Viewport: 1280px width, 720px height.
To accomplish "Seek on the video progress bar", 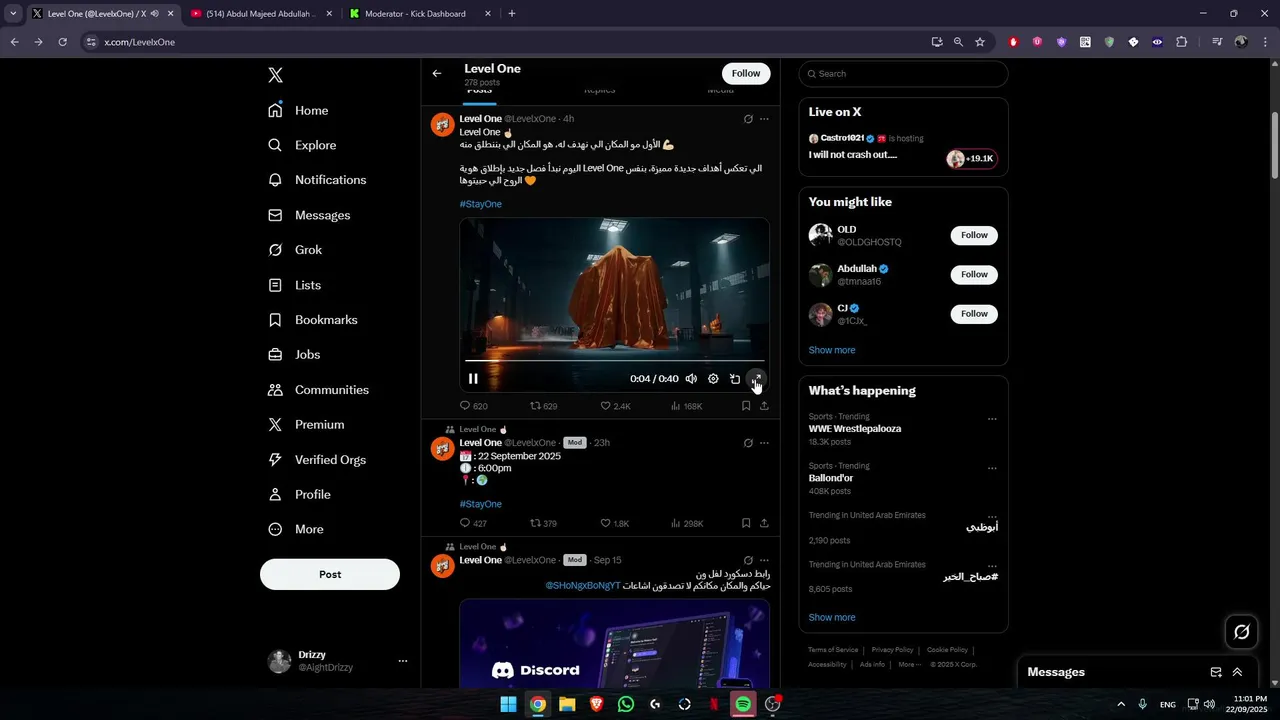I will (615, 360).
